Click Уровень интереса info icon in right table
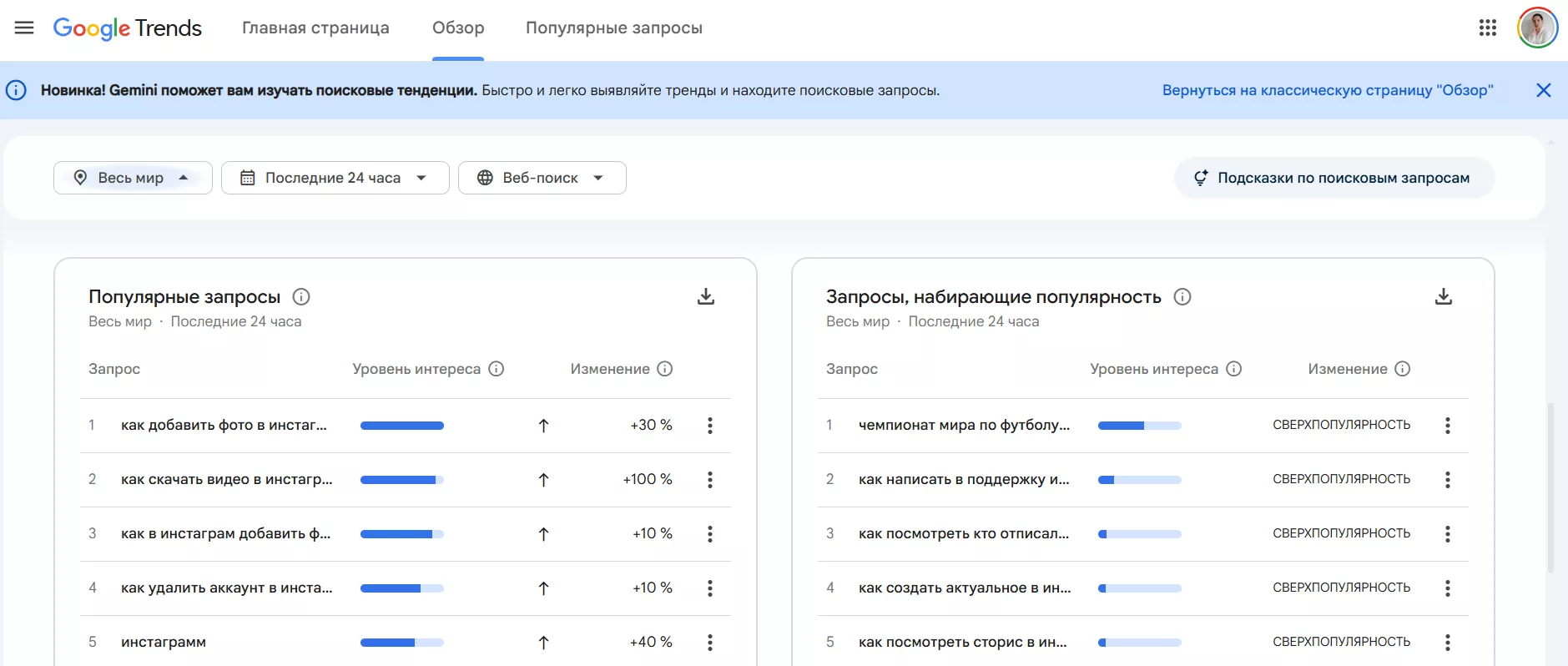The width and height of the screenshot is (1568, 666). coord(1234,369)
